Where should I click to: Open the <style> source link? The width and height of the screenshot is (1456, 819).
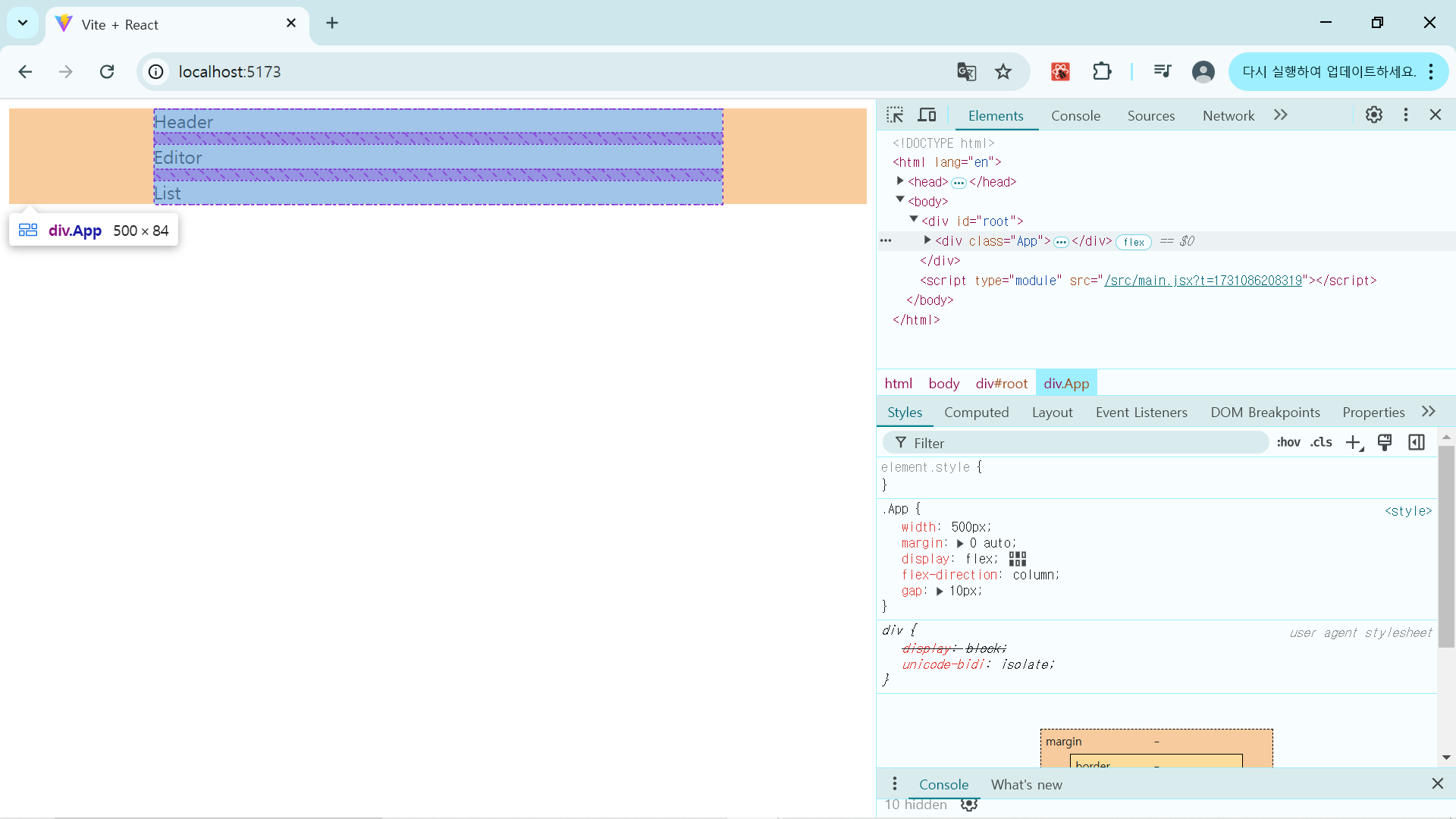coord(1408,511)
